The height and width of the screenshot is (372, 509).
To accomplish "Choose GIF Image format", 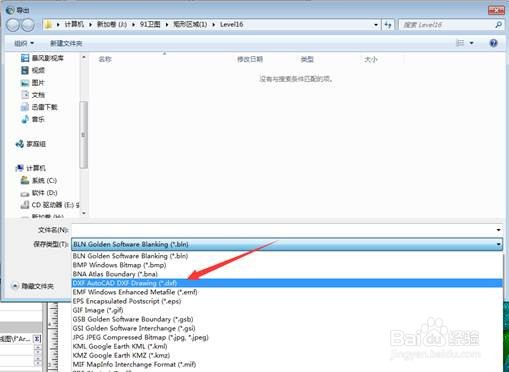I will tap(287, 310).
